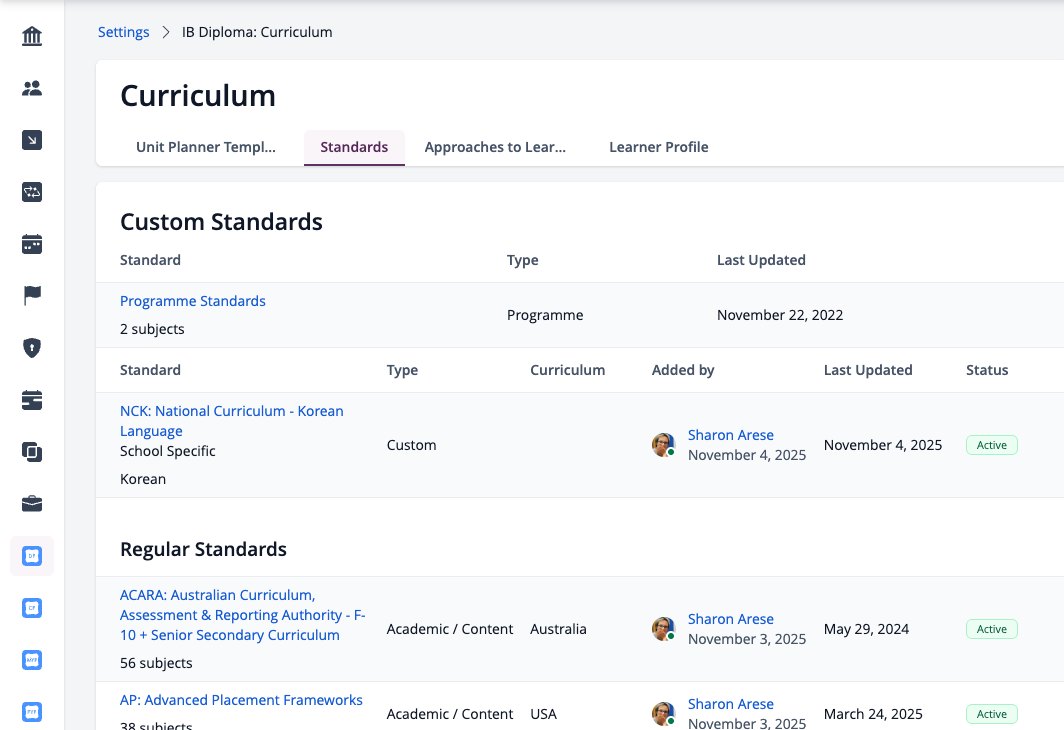This screenshot has width=1064, height=730.
Task: Open the Programme Standards link
Action: point(193,301)
